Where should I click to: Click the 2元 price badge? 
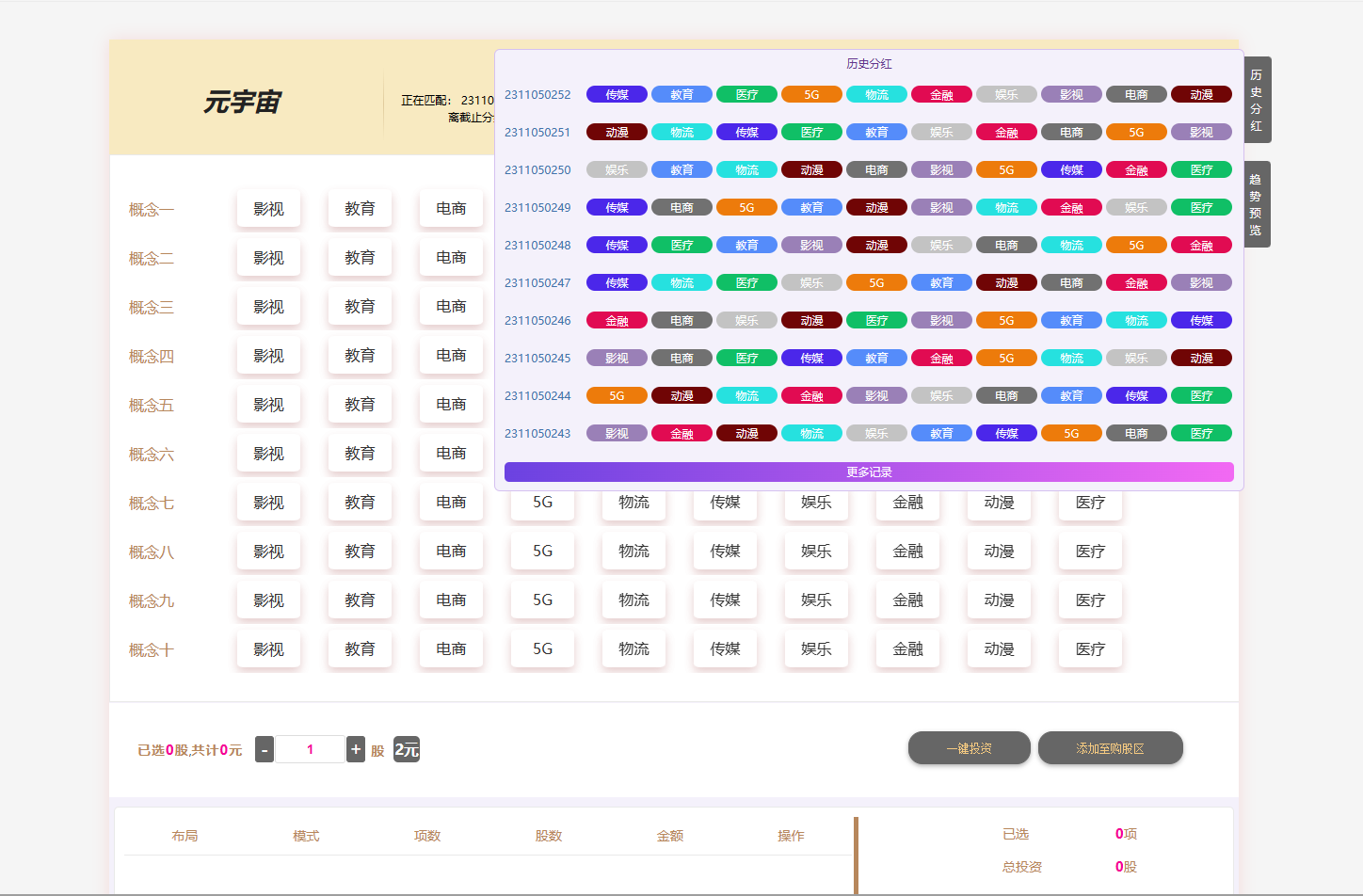[x=406, y=749]
